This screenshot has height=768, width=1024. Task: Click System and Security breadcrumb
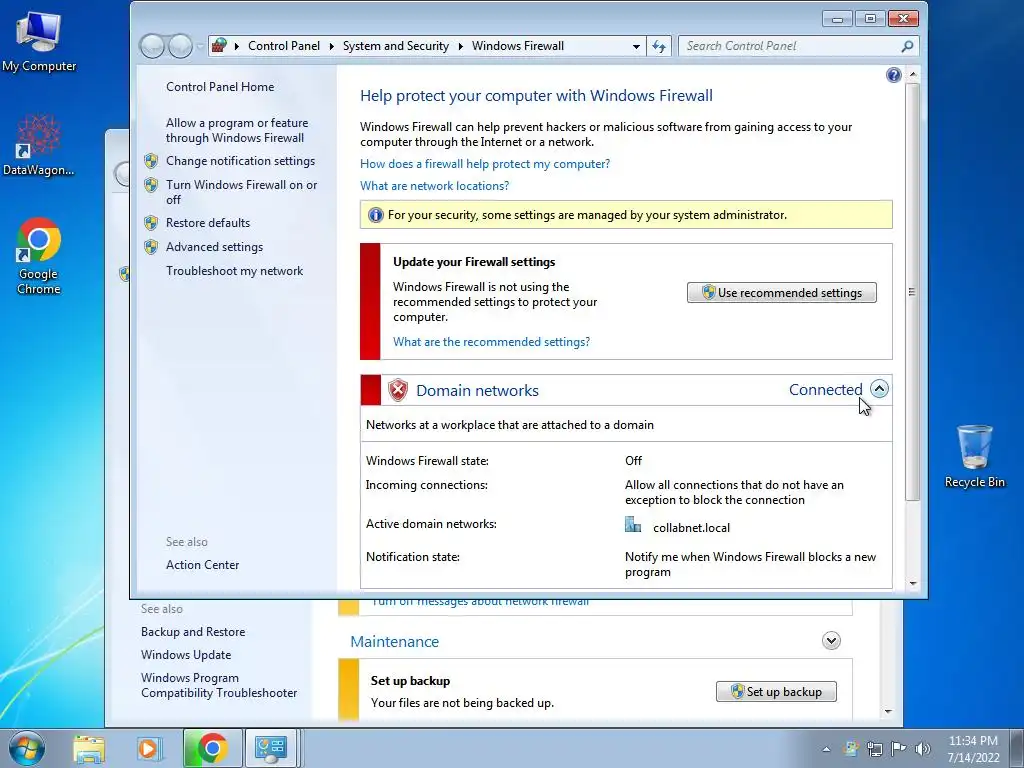pos(396,46)
